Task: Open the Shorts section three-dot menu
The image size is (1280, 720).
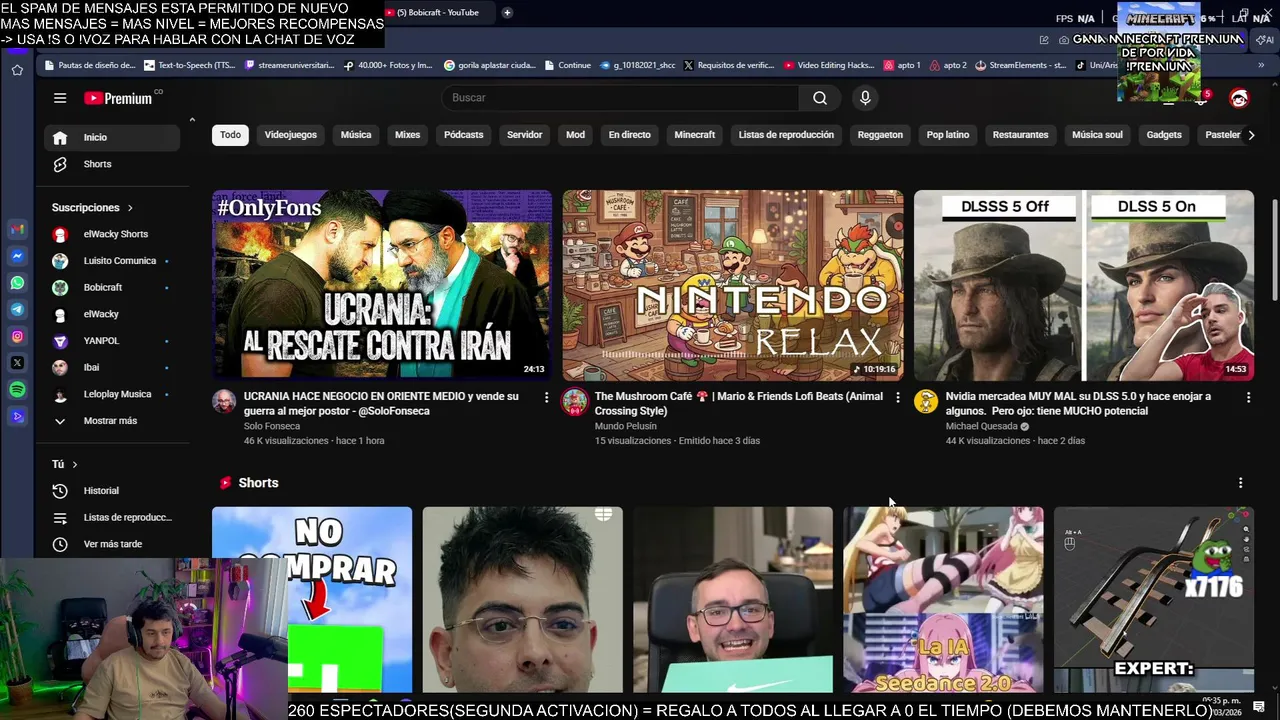Action: (x=1240, y=483)
